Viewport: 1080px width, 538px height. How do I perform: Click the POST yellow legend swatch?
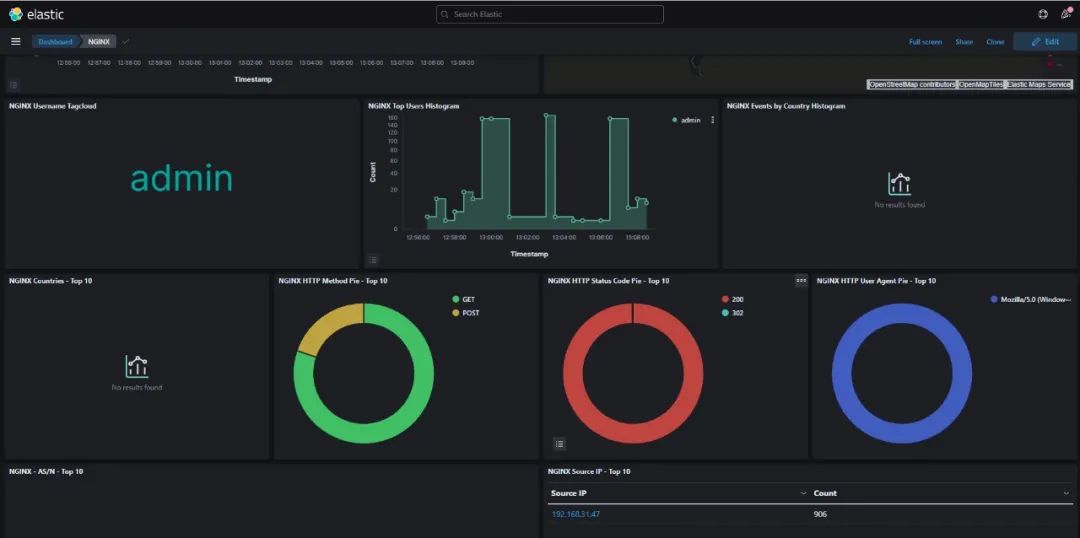coord(455,313)
